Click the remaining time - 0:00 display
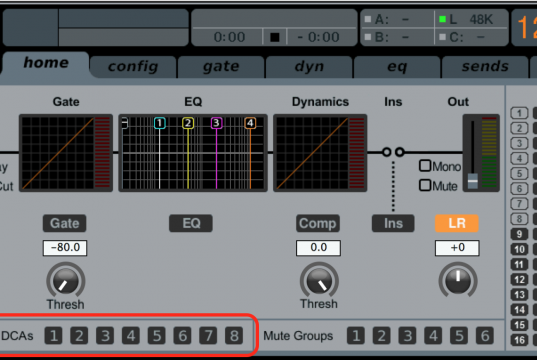The width and height of the screenshot is (537, 360). click(319, 37)
